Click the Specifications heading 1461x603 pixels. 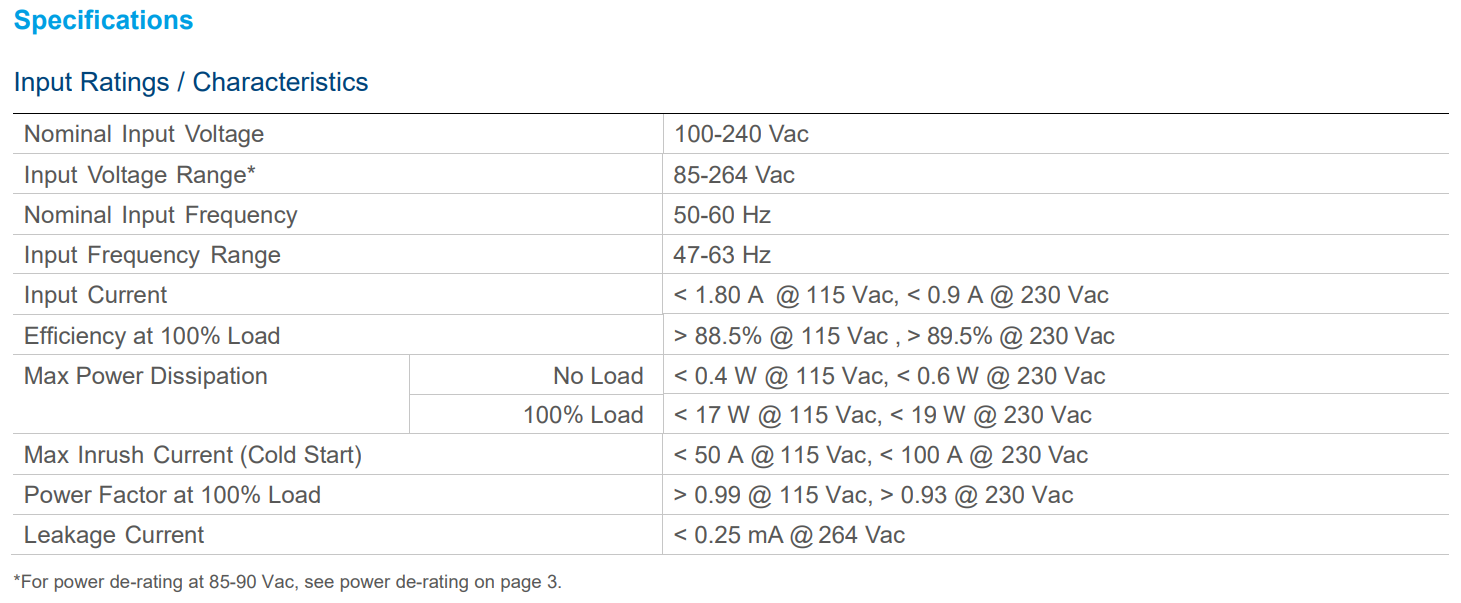tap(103, 21)
